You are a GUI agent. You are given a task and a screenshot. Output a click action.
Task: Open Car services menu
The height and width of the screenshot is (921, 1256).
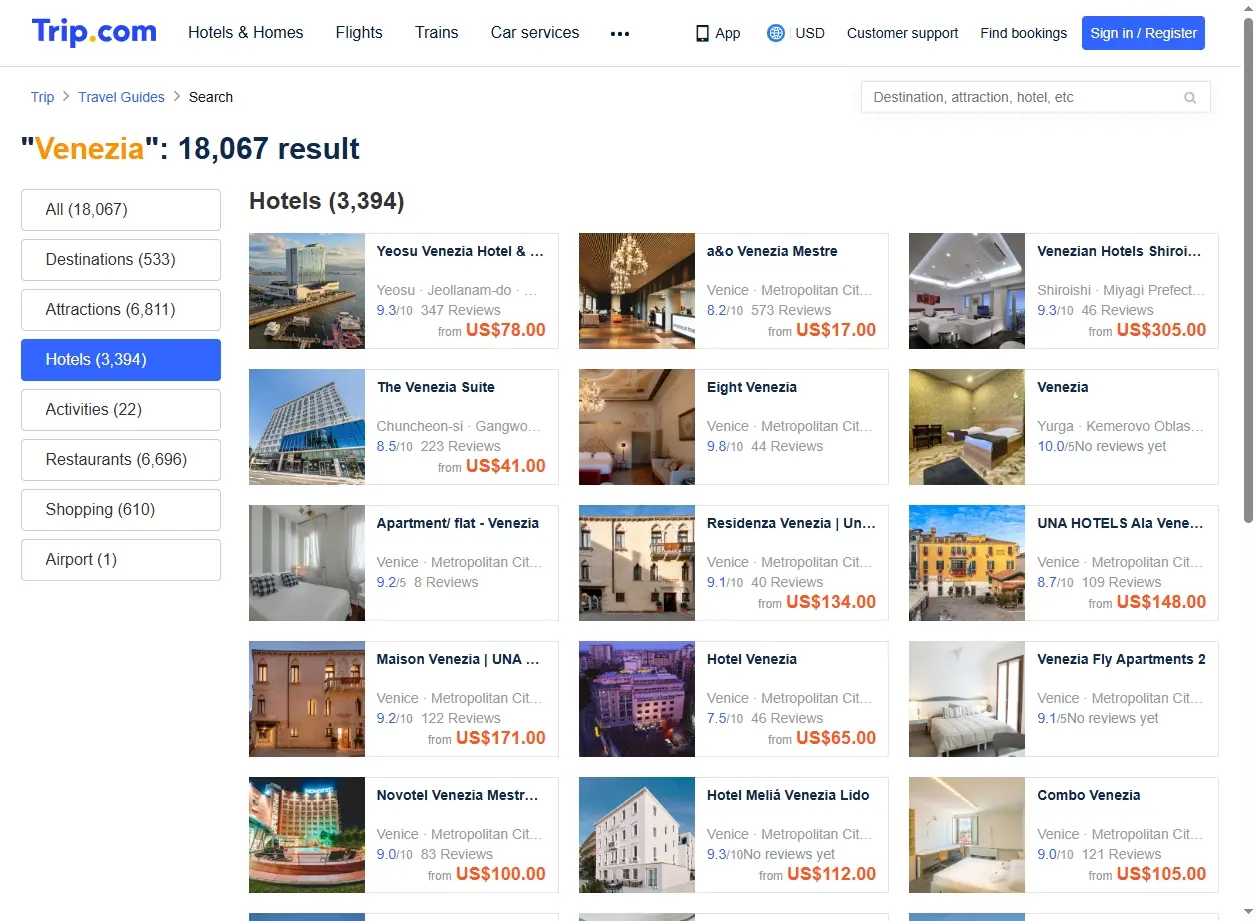point(535,33)
